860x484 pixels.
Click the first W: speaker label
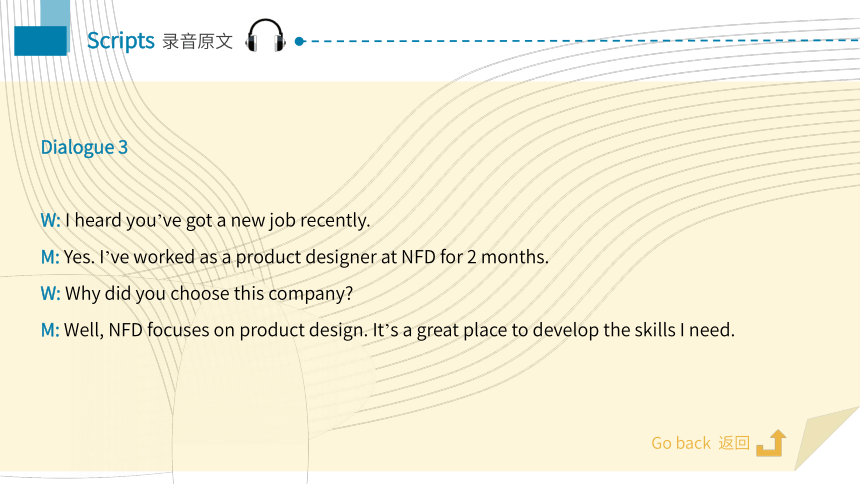click(x=50, y=220)
